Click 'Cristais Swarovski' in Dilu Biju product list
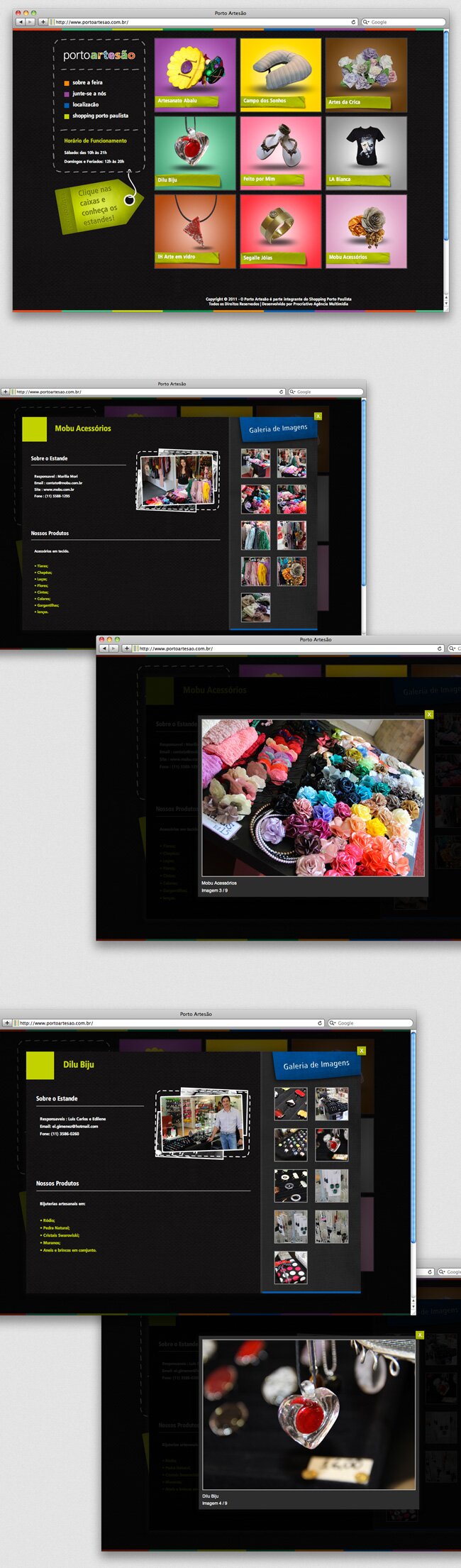Screen dimensions: 461x1568 coord(61,1235)
